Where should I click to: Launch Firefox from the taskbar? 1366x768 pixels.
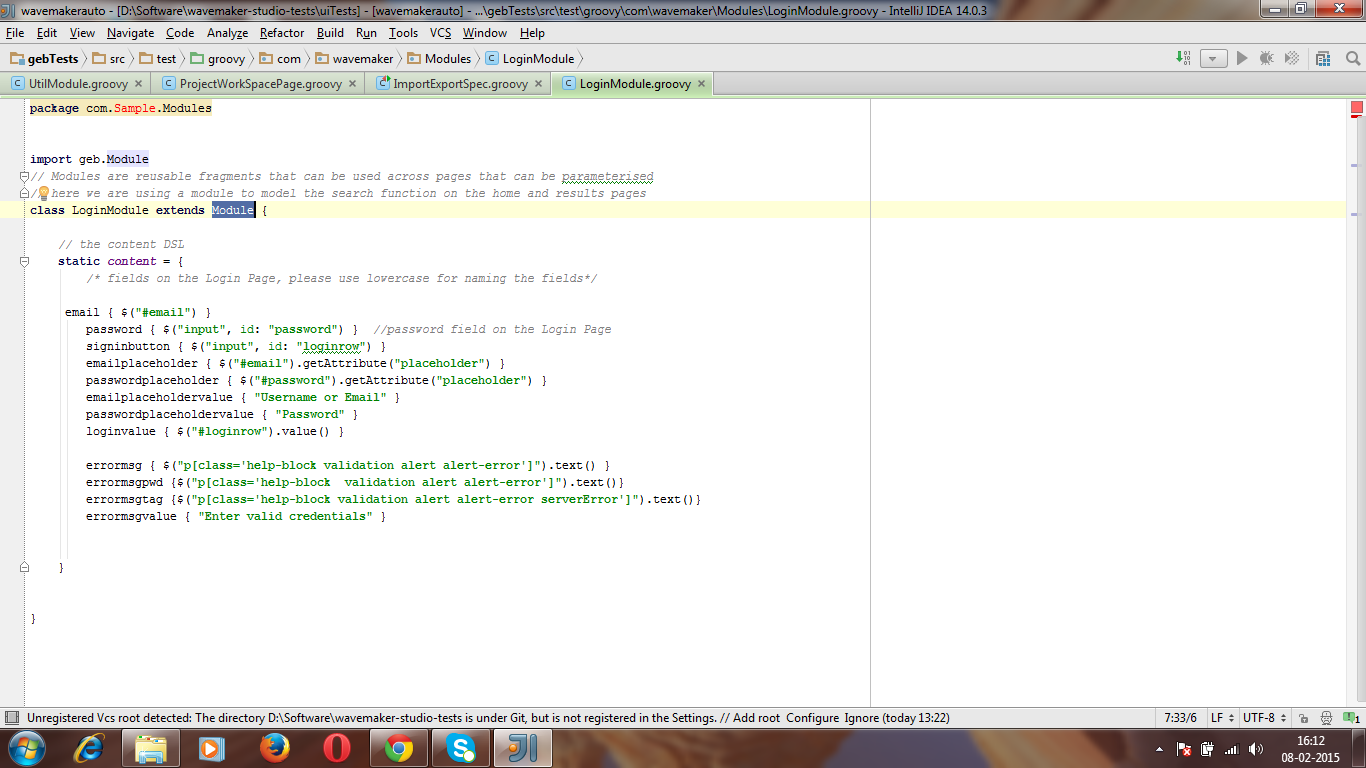click(x=274, y=748)
